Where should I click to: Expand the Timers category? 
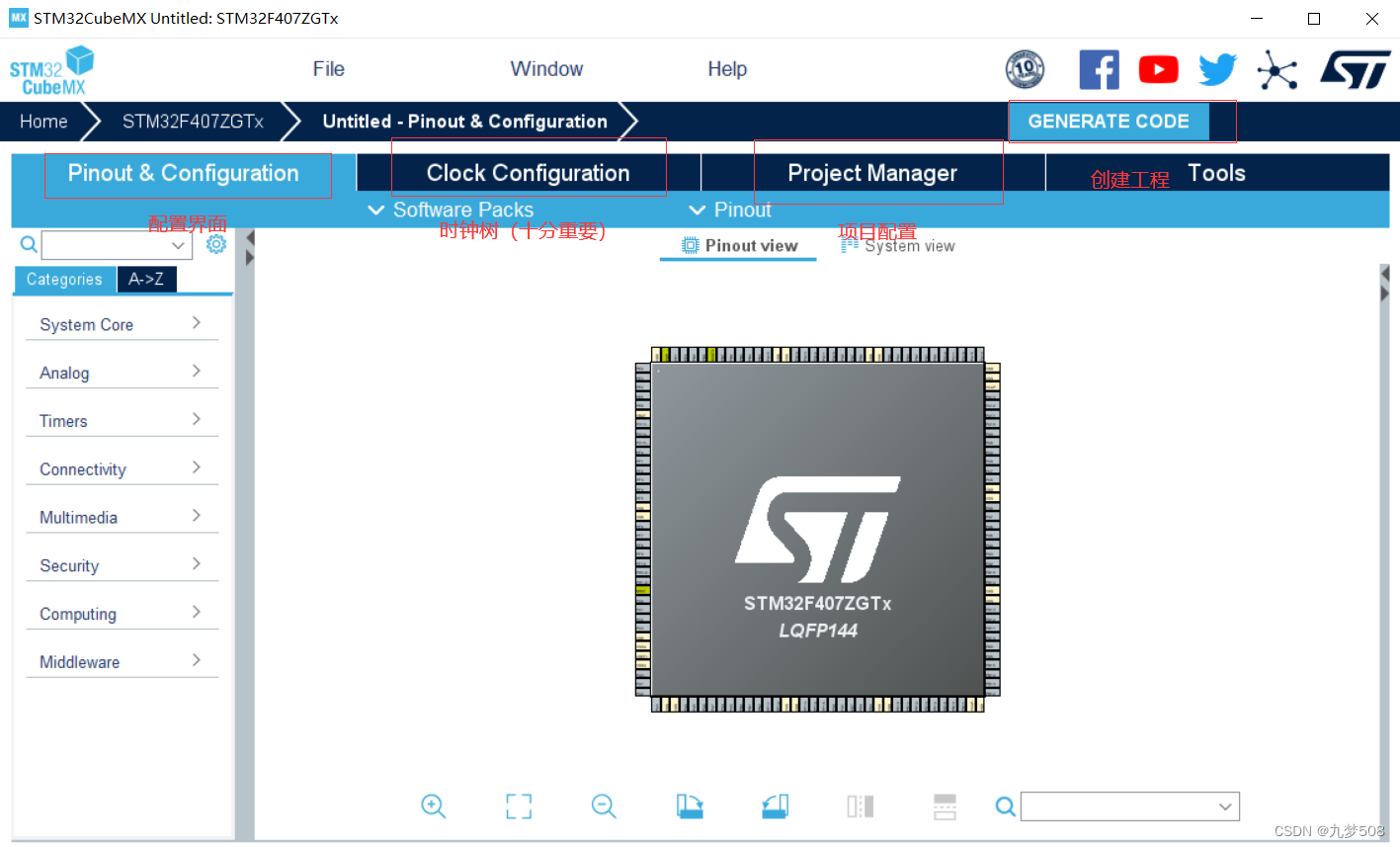(122, 421)
